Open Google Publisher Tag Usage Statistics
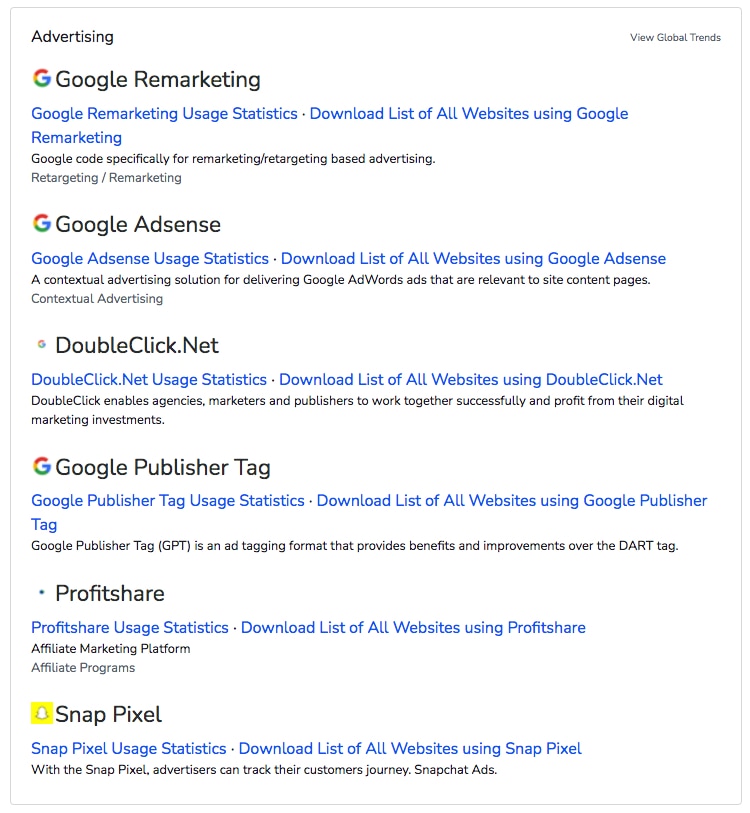The width and height of the screenshot is (750, 813). 168,501
